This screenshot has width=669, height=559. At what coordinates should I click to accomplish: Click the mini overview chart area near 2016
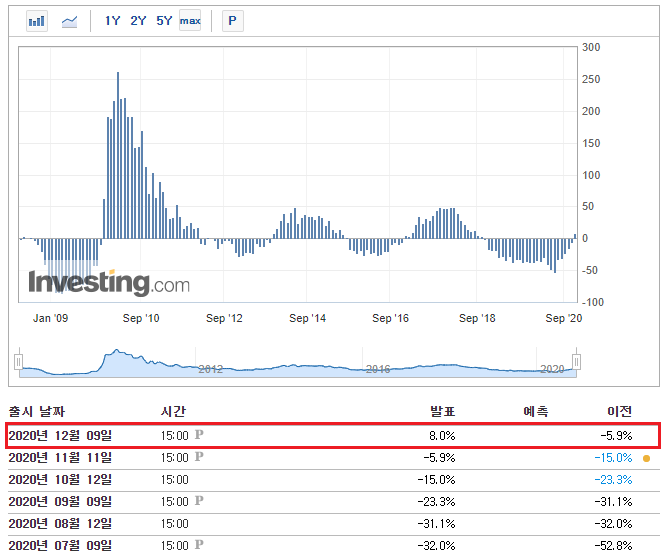pos(378,369)
